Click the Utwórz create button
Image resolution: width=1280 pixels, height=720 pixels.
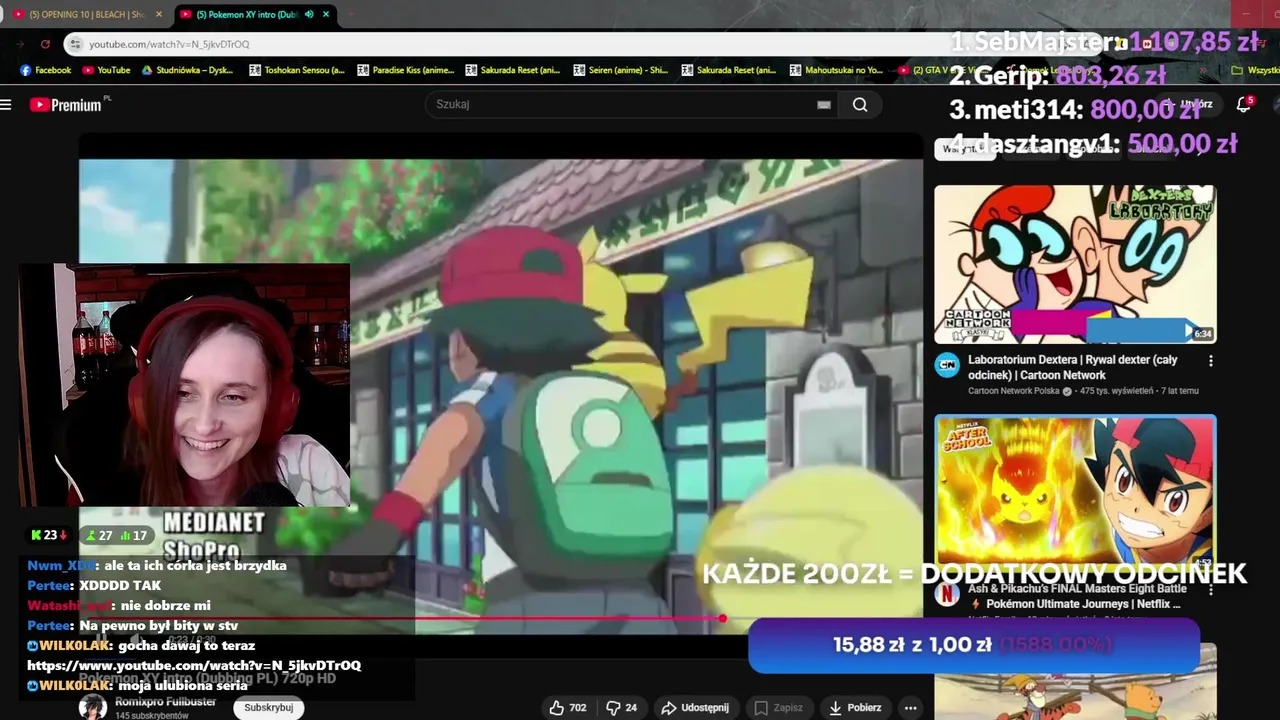(1190, 104)
